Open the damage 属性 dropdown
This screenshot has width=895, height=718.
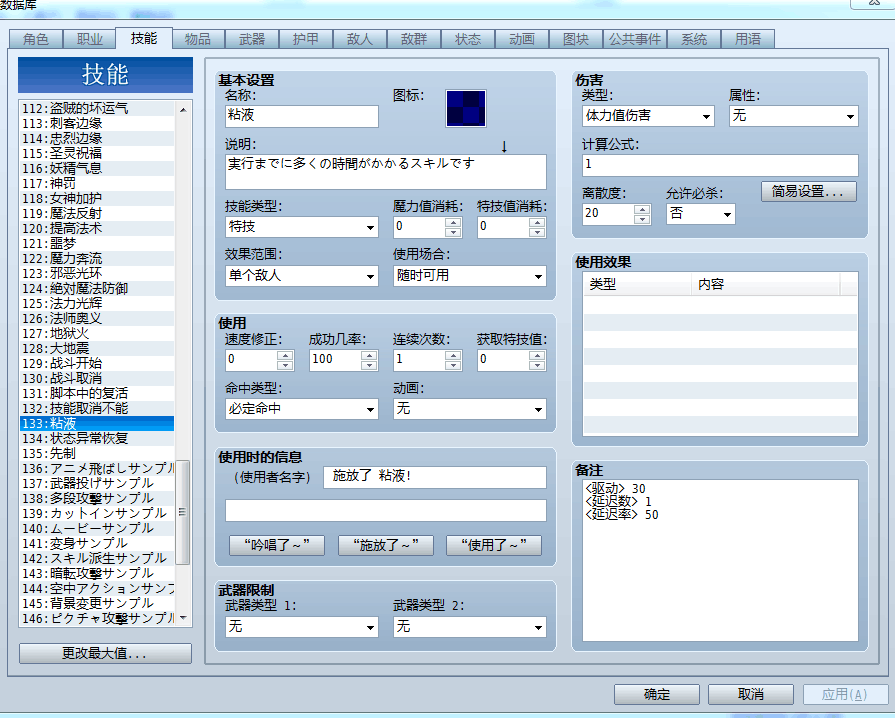[x=793, y=116]
